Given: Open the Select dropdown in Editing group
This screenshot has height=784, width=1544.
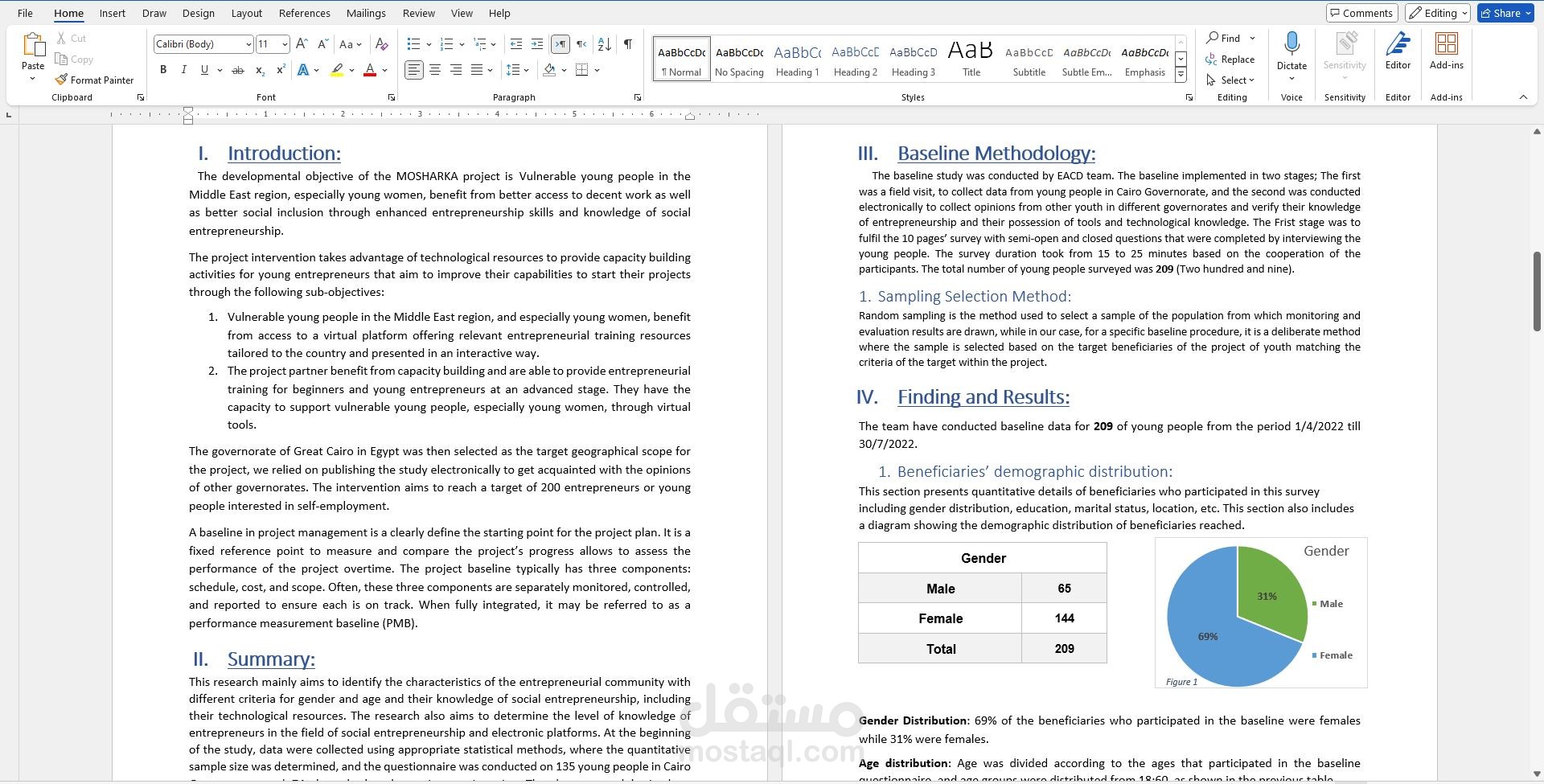Looking at the screenshot, I should click(x=1230, y=80).
